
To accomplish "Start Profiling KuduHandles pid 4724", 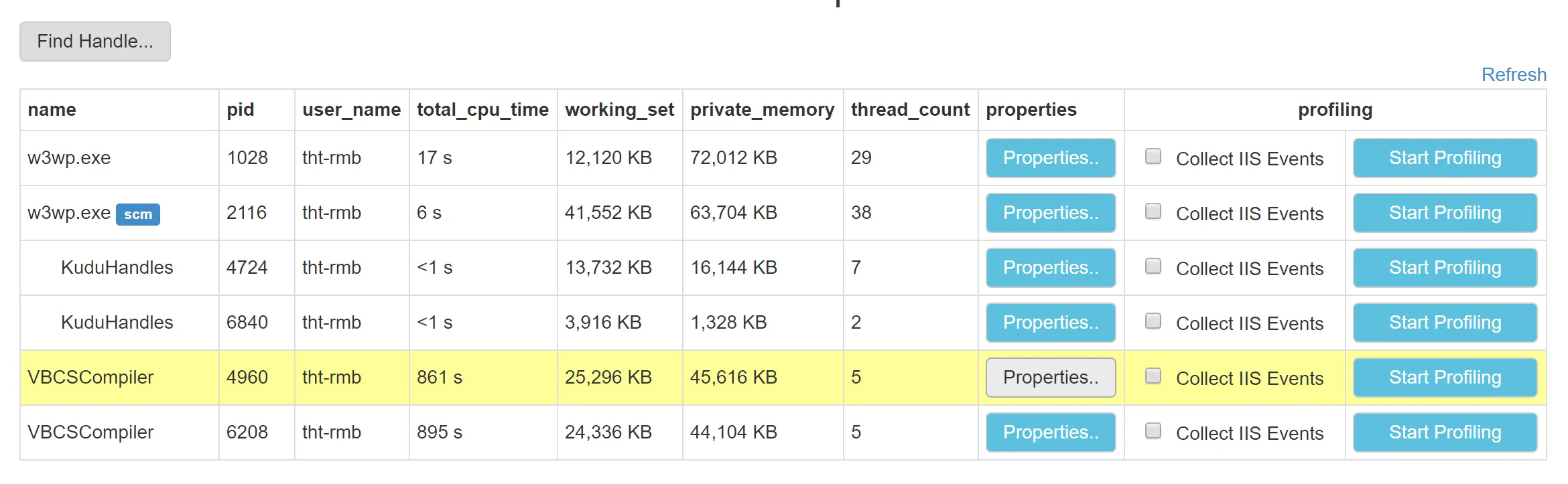I will (1445, 268).
